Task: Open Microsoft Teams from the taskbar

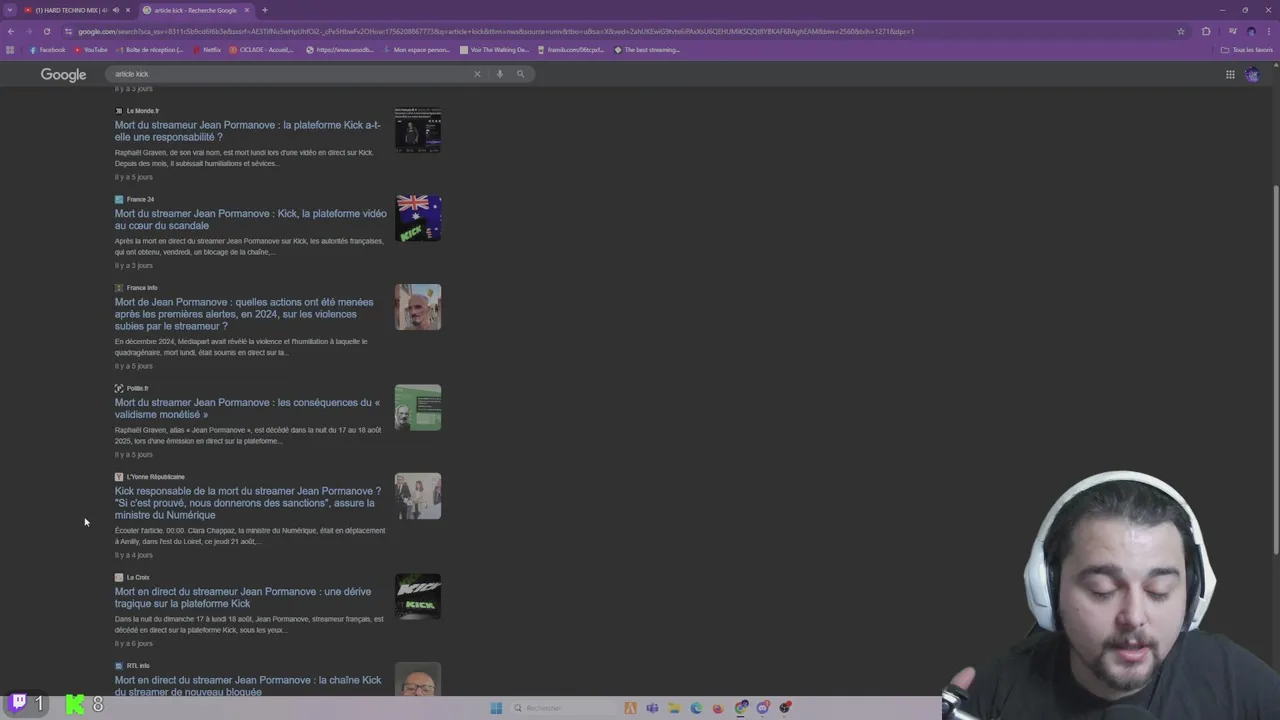Action: coord(652,708)
